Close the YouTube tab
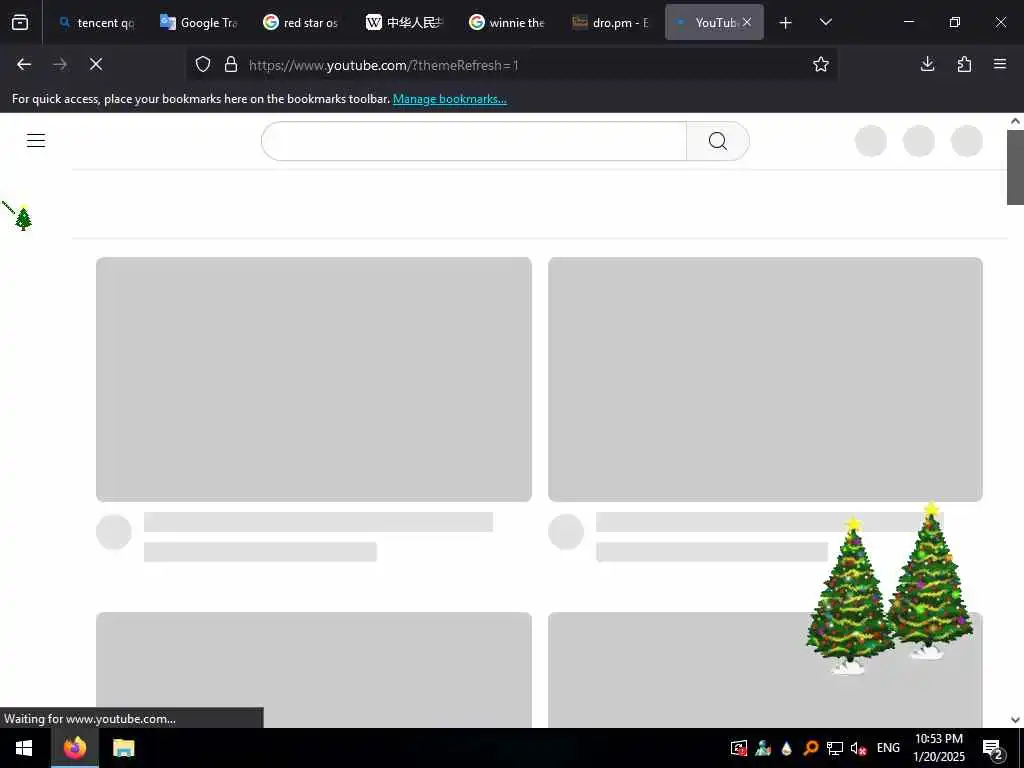The image size is (1024, 768). coord(746,22)
